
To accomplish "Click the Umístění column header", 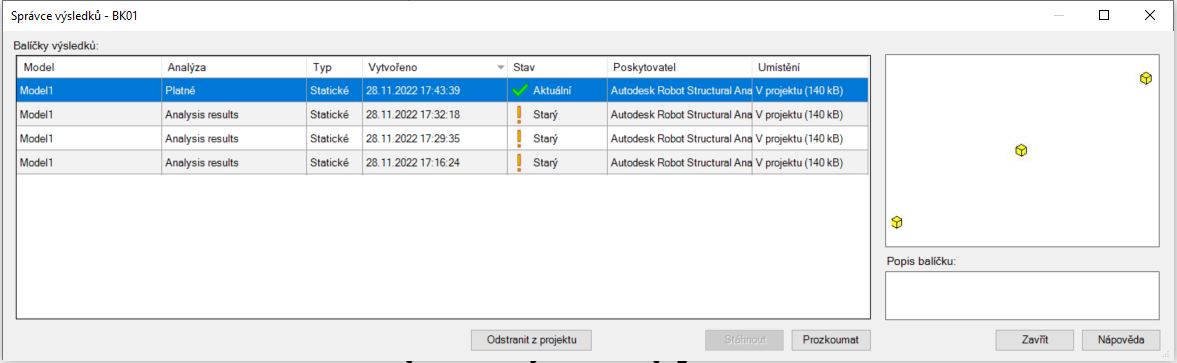I will pos(810,68).
